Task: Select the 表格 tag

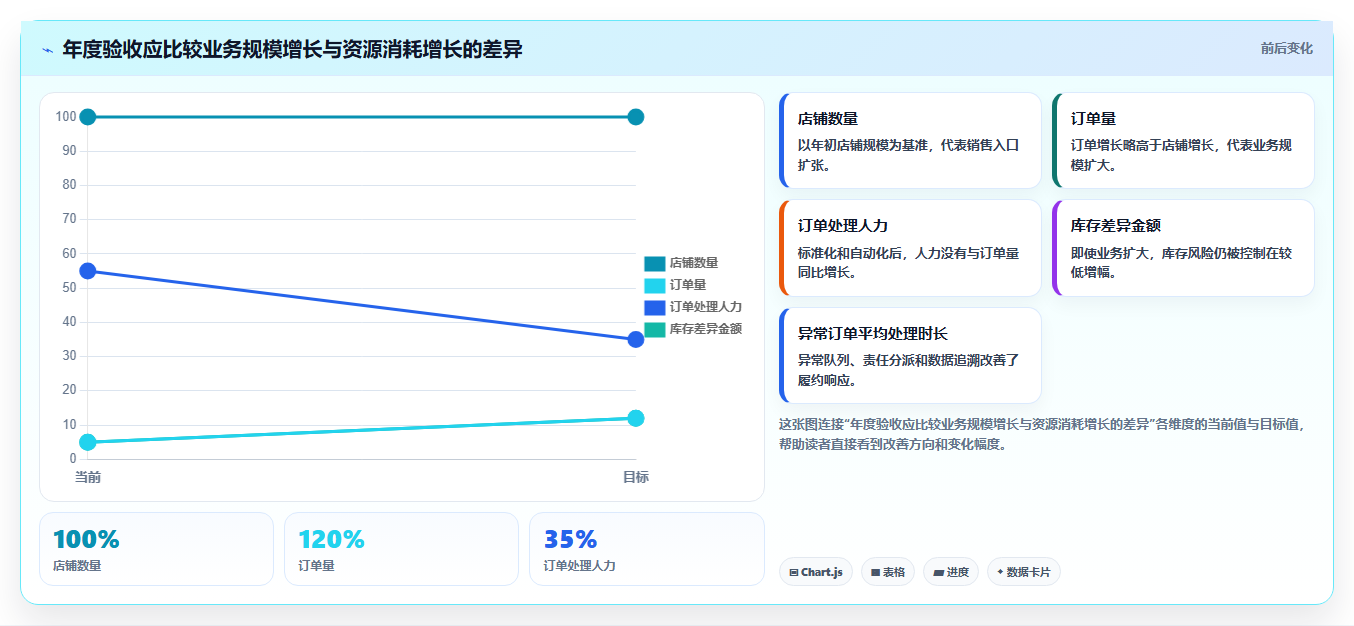Action: [x=887, y=572]
